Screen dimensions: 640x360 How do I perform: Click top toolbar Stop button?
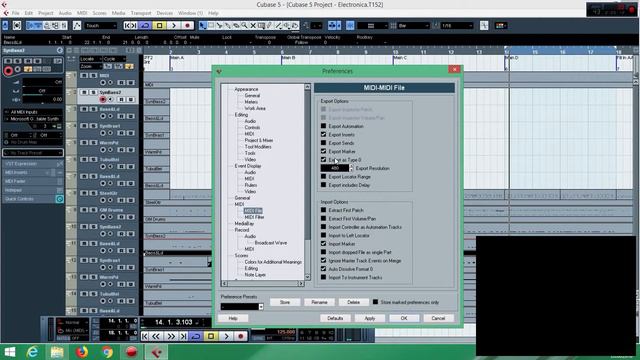click(x=160, y=25)
